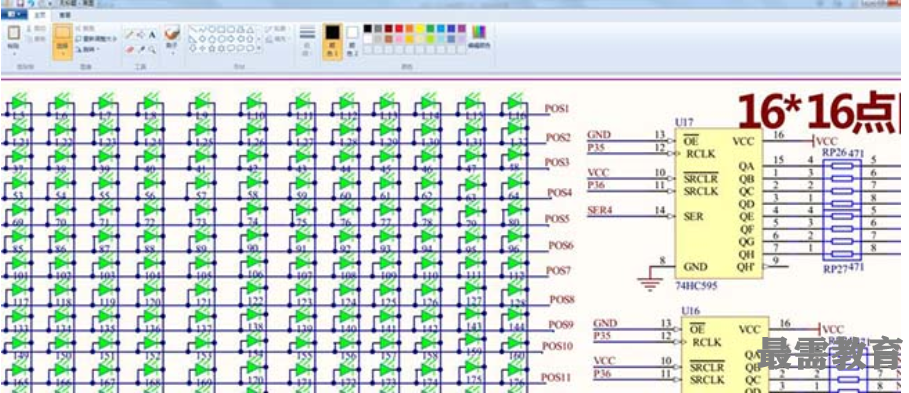Select the Text tool
Image resolution: width=909 pixels, height=393 pixels.
[x=152, y=34]
